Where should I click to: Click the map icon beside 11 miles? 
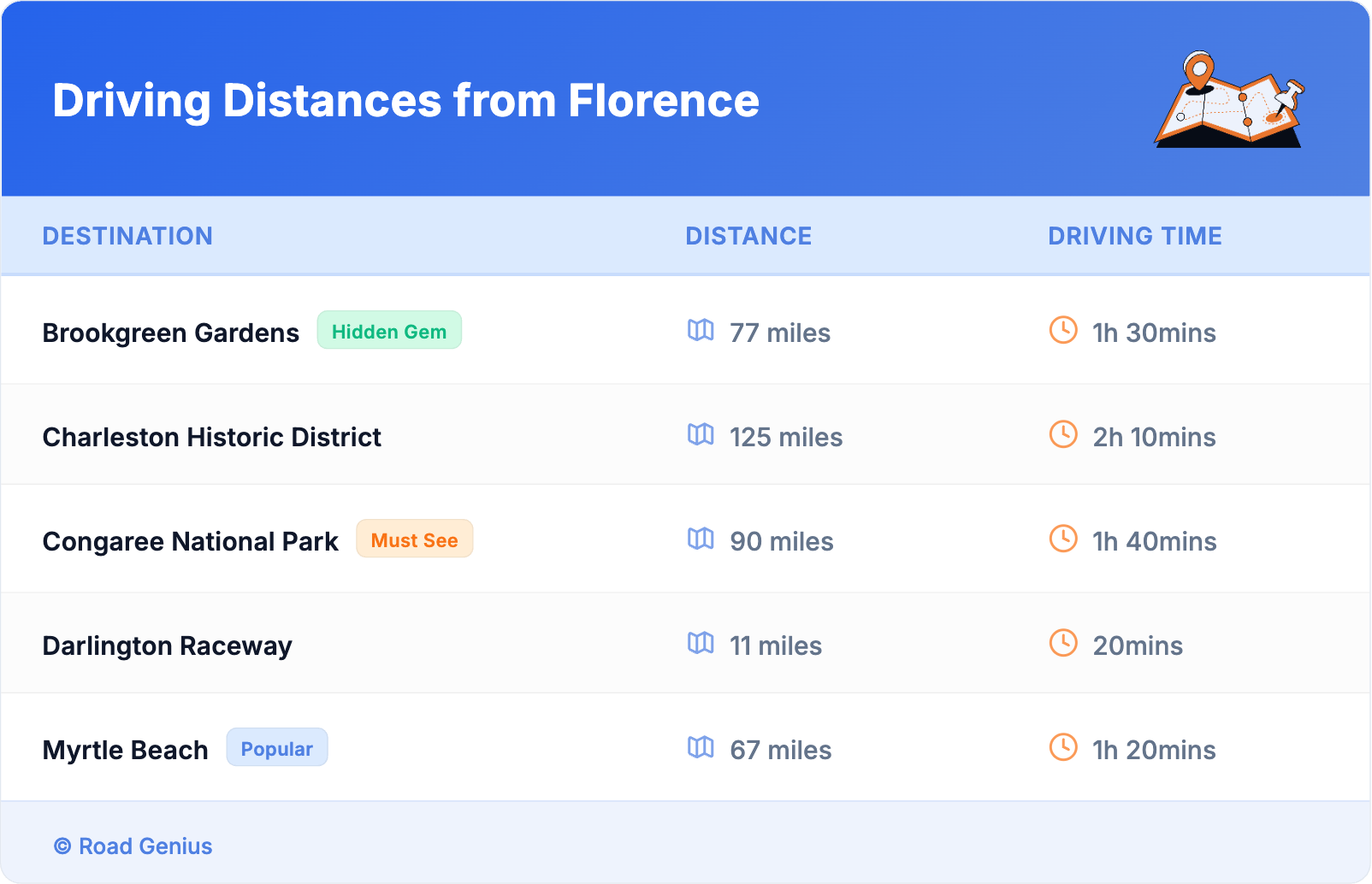(701, 643)
